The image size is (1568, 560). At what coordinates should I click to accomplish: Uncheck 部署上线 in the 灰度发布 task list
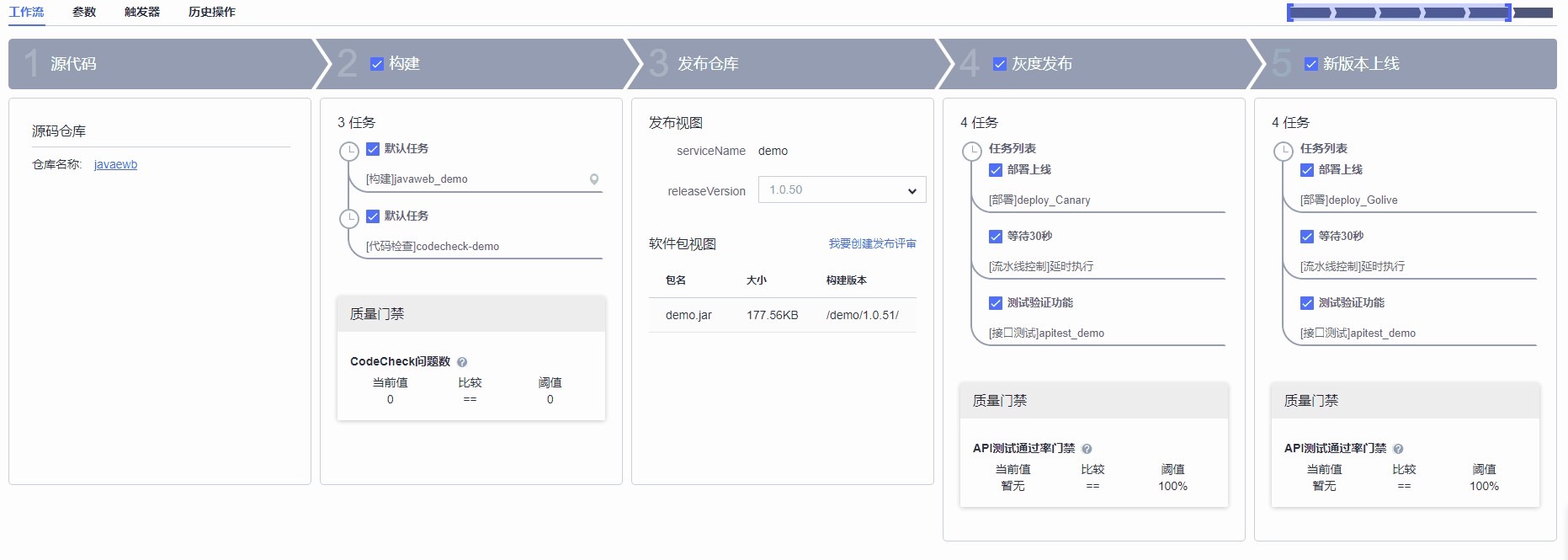click(996, 170)
